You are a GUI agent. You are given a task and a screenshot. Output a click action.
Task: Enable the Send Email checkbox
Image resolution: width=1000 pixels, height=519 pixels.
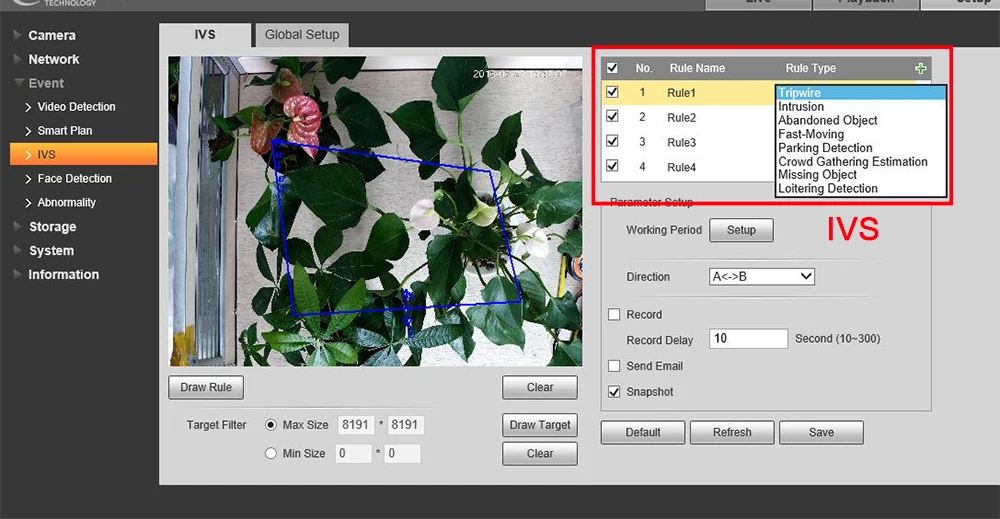click(614, 366)
